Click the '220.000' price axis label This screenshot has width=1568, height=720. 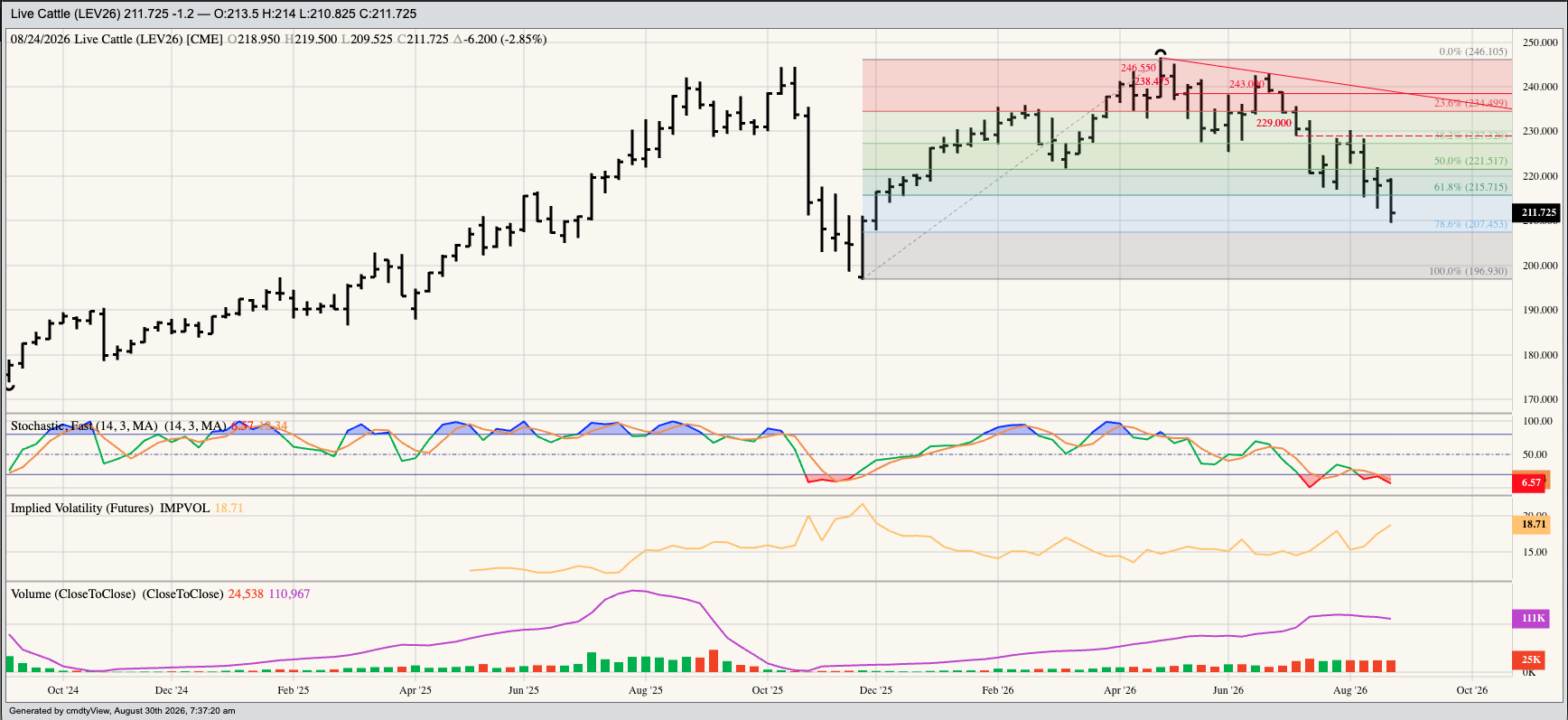pos(1540,176)
